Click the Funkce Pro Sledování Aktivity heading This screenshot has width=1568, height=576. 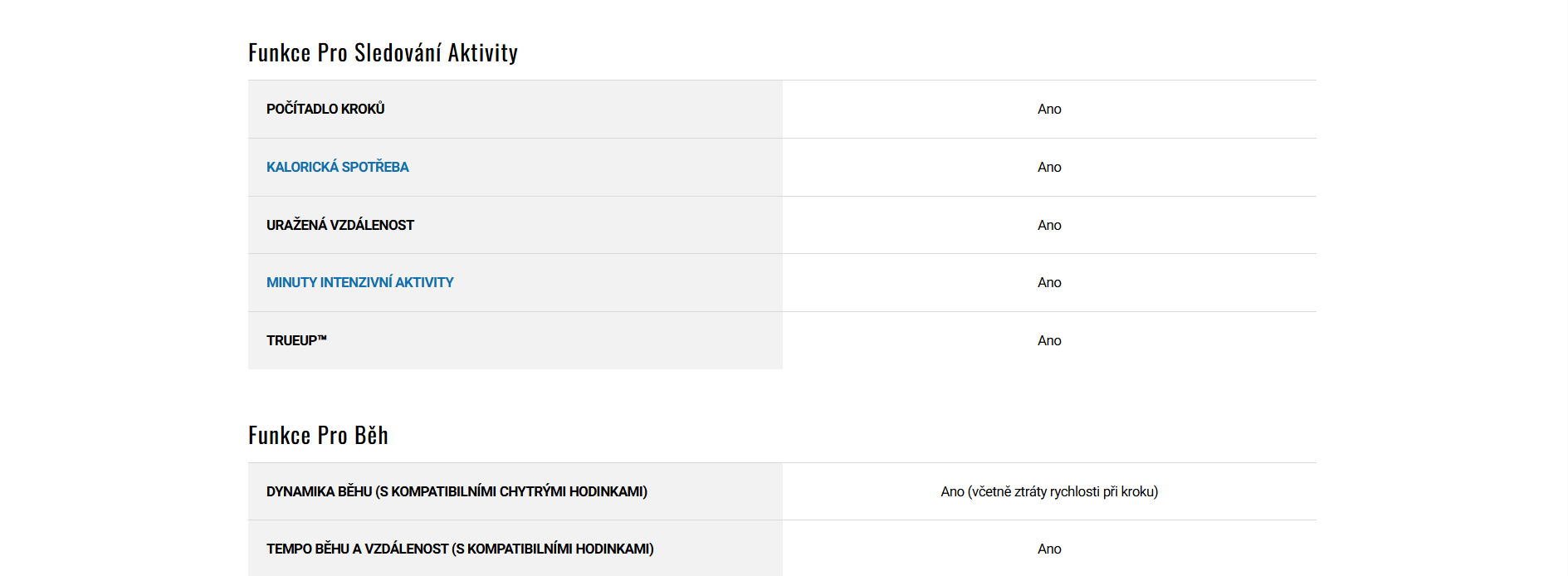(383, 53)
